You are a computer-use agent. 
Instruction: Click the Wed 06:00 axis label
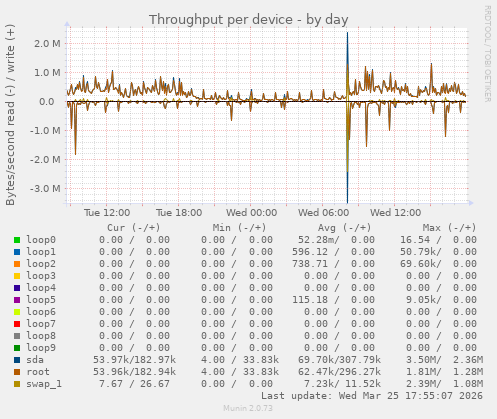coord(323,213)
